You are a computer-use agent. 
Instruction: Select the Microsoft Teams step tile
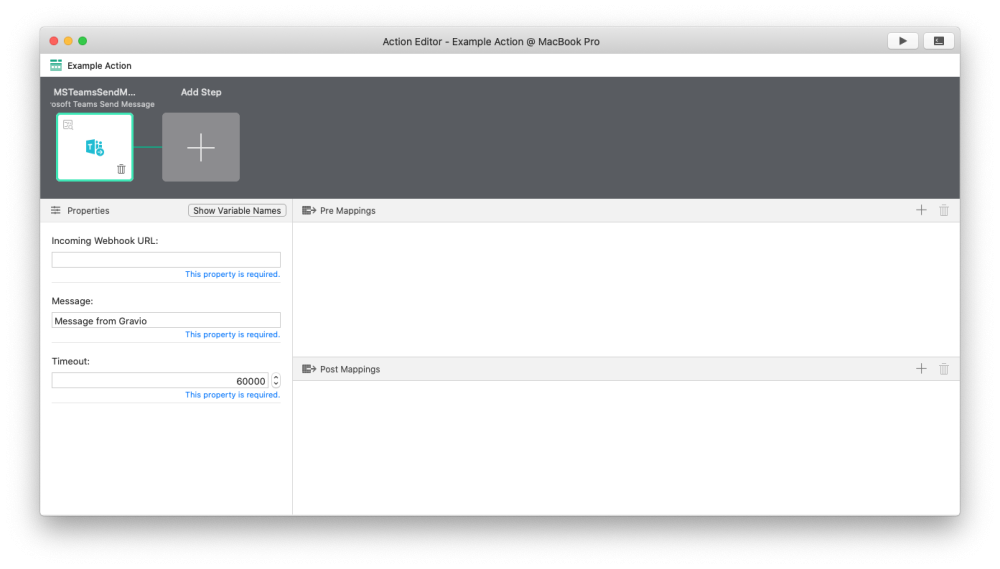click(94, 147)
